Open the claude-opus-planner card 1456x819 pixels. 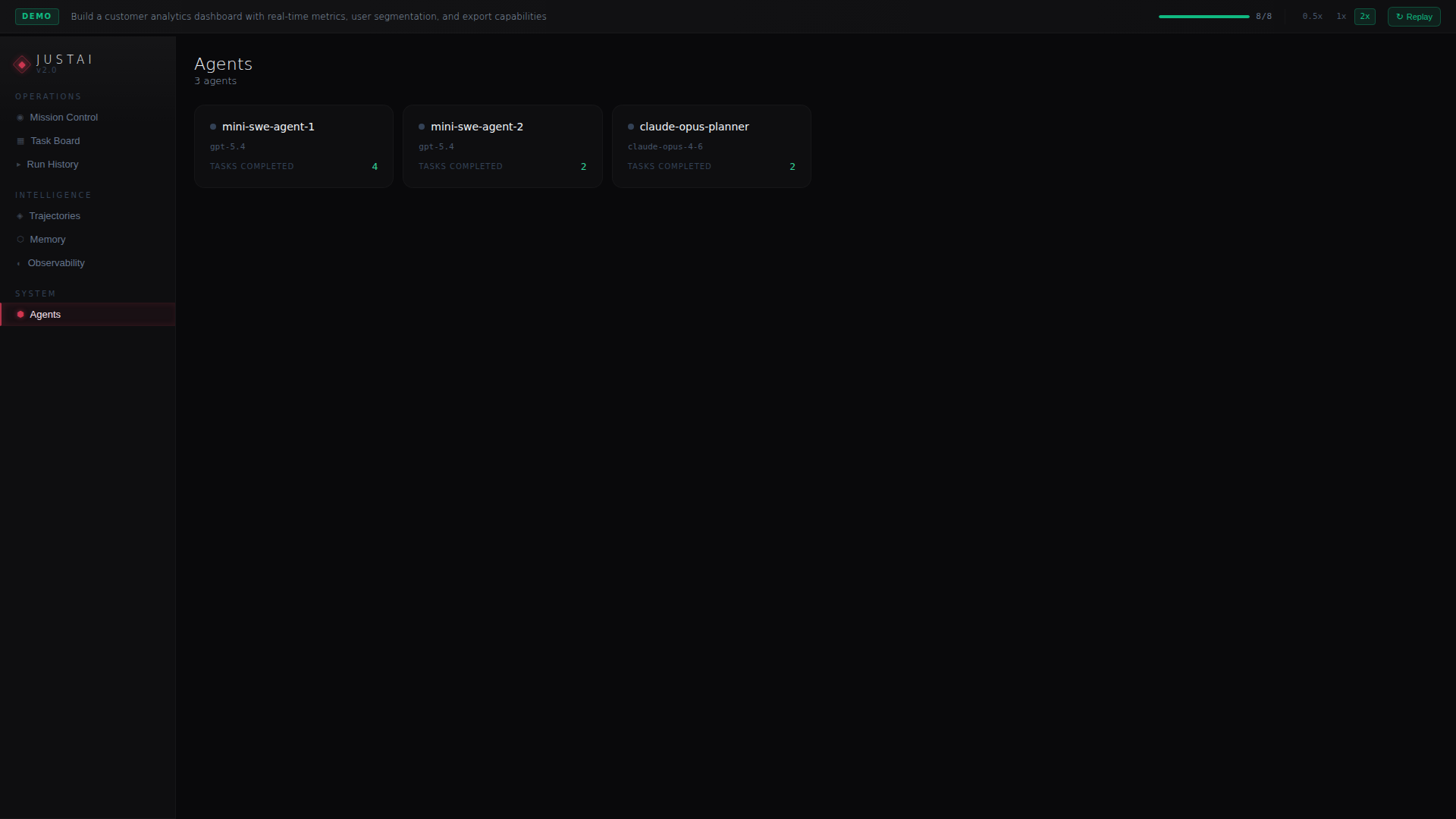pyautogui.click(x=711, y=146)
